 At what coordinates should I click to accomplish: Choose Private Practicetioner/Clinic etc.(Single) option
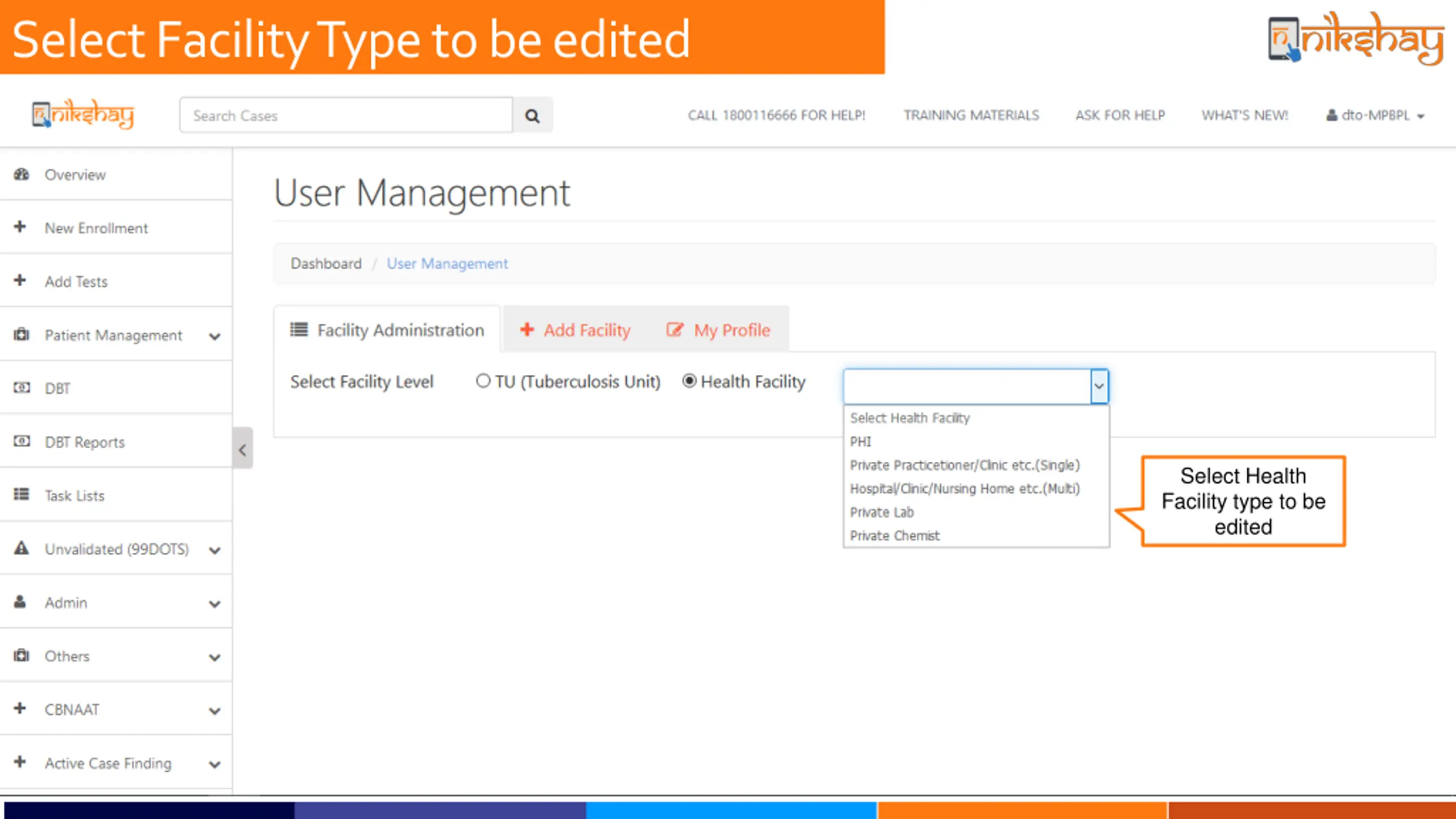click(976, 465)
